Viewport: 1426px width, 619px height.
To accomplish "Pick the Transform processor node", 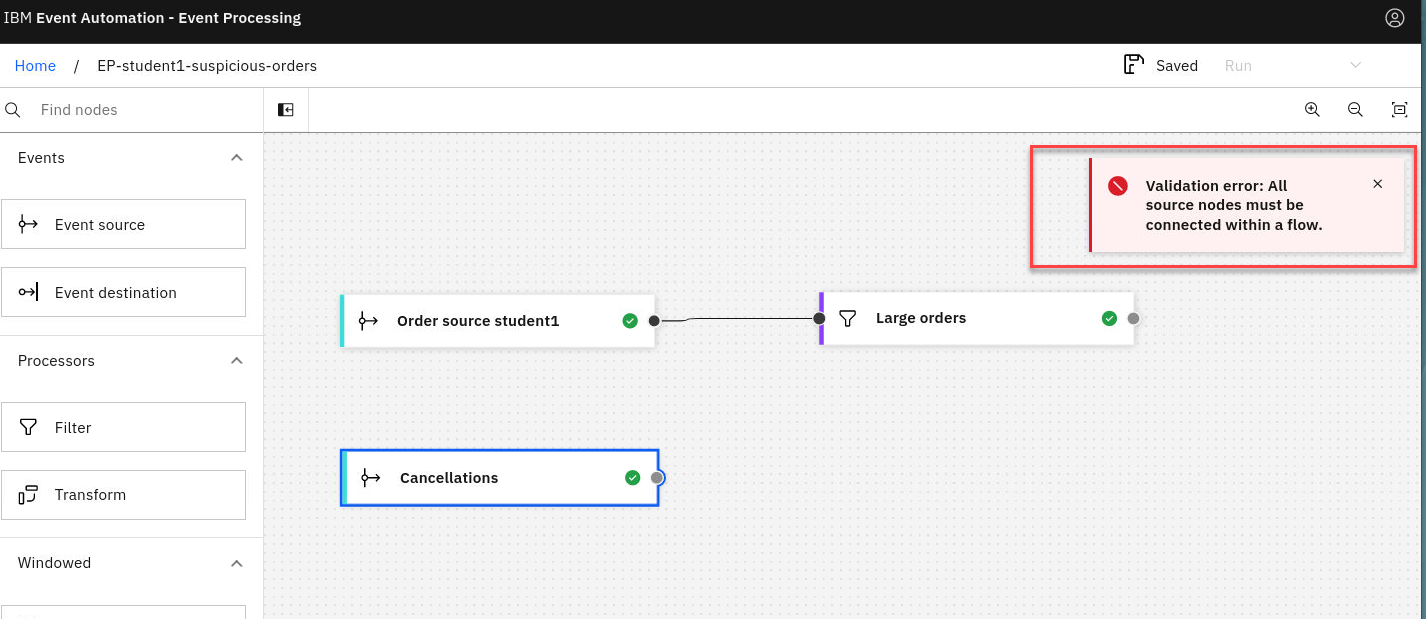I will pyautogui.click(x=123, y=495).
